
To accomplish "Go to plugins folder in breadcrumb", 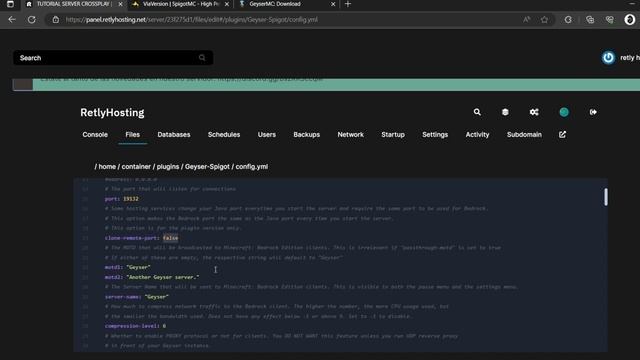I will click(x=168, y=167).
